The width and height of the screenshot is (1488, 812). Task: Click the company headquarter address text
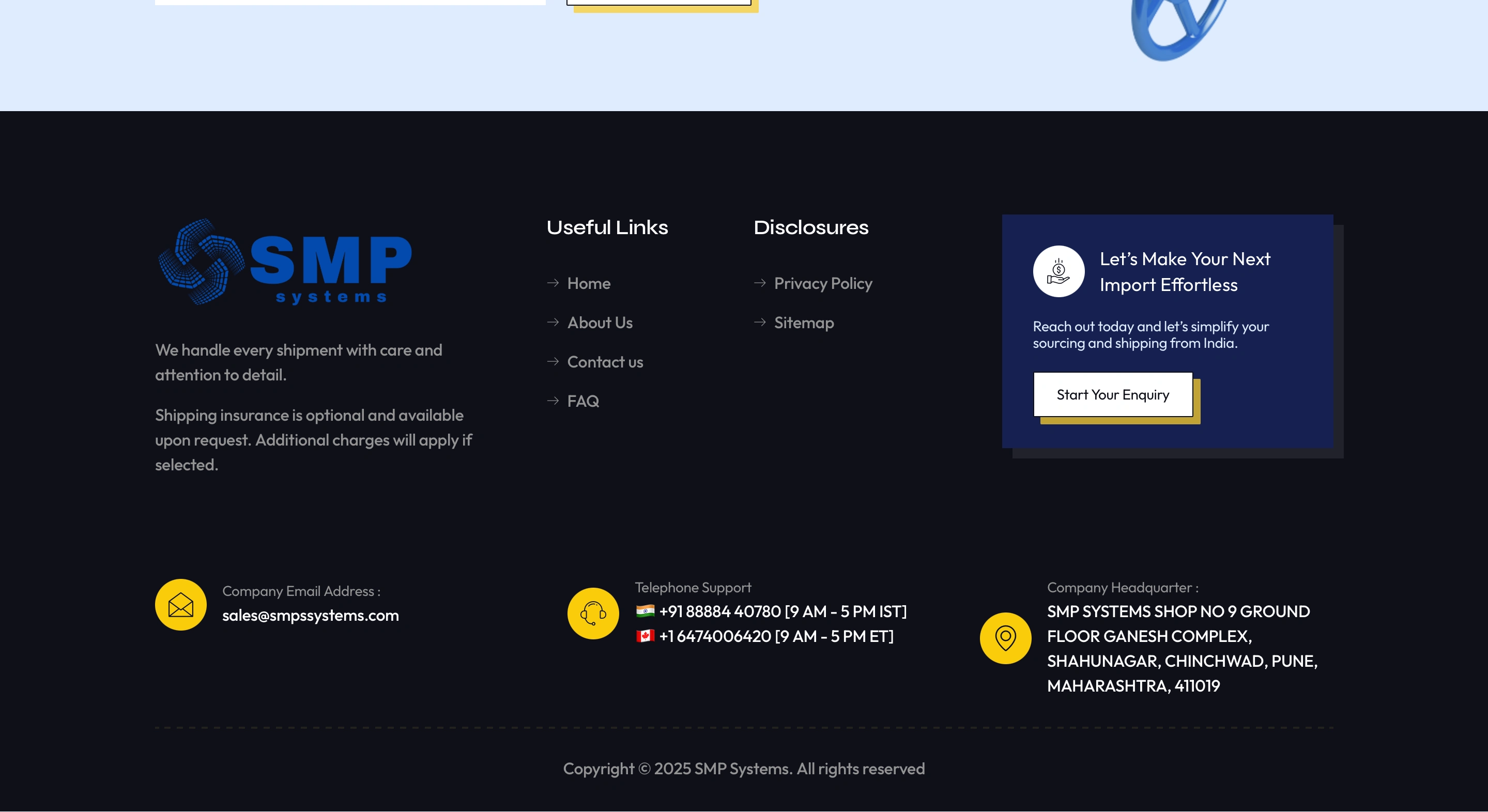coord(1182,649)
